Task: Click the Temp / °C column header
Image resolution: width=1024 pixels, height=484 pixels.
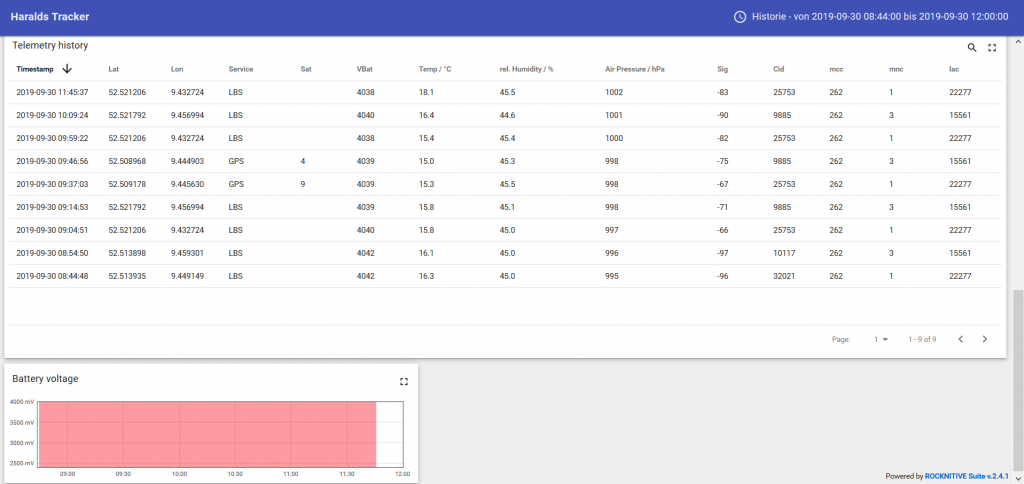Action: [435, 69]
